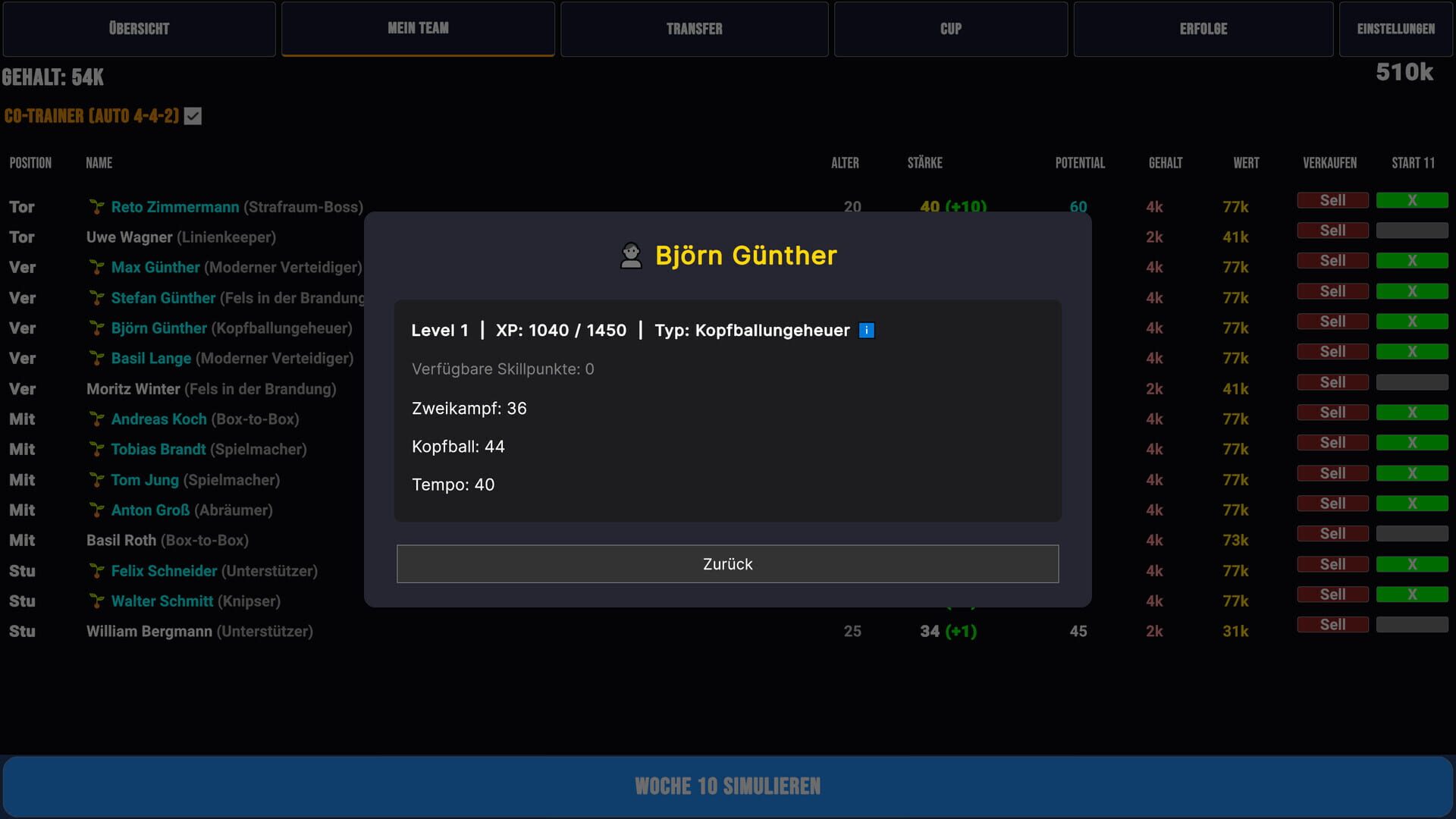Uncheck the Co-Trainer Auto 4-4-2 checkbox
The width and height of the screenshot is (1456, 819).
coord(194,117)
